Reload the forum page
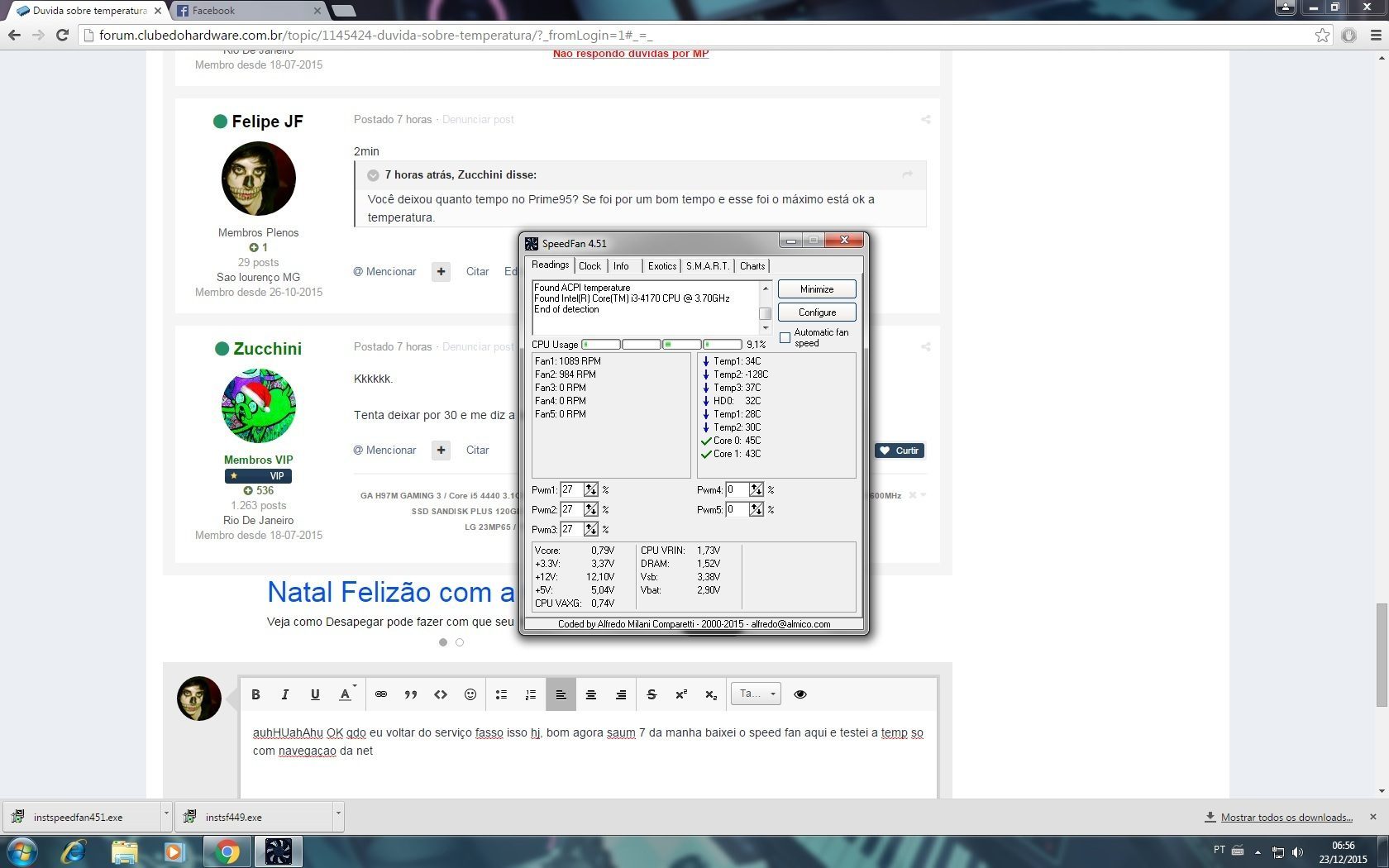Screen dimensions: 1389x868 [62, 35]
